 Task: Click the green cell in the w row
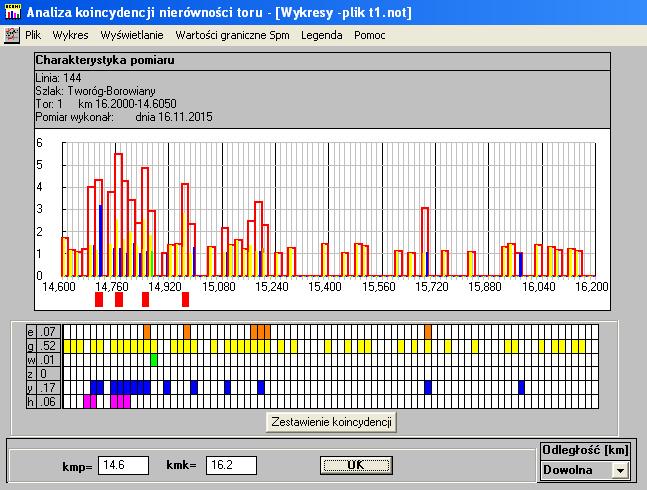pos(154,360)
